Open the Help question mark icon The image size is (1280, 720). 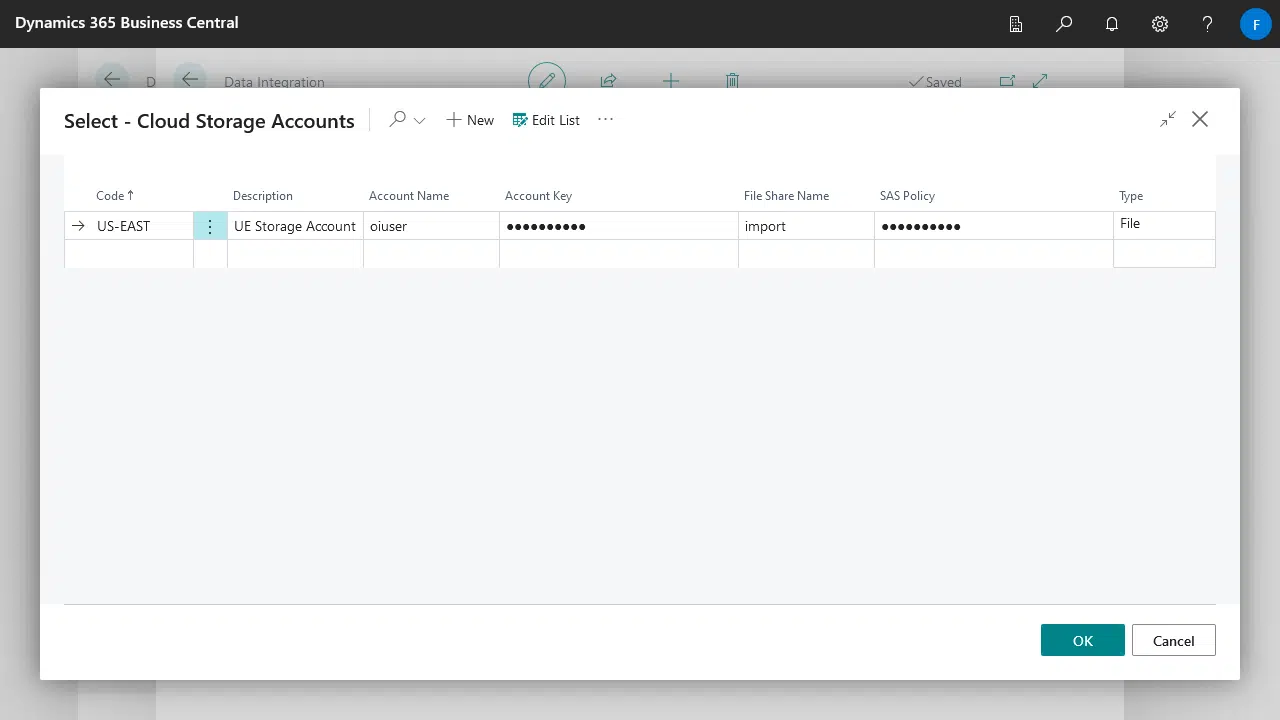(1207, 23)
